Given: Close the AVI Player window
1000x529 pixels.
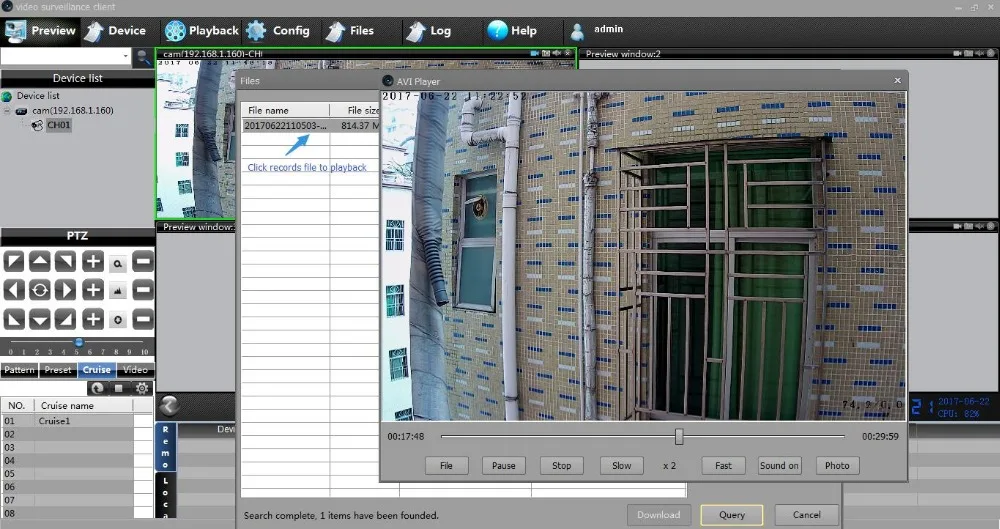Looking at the screenshot, I should (897, 80).
